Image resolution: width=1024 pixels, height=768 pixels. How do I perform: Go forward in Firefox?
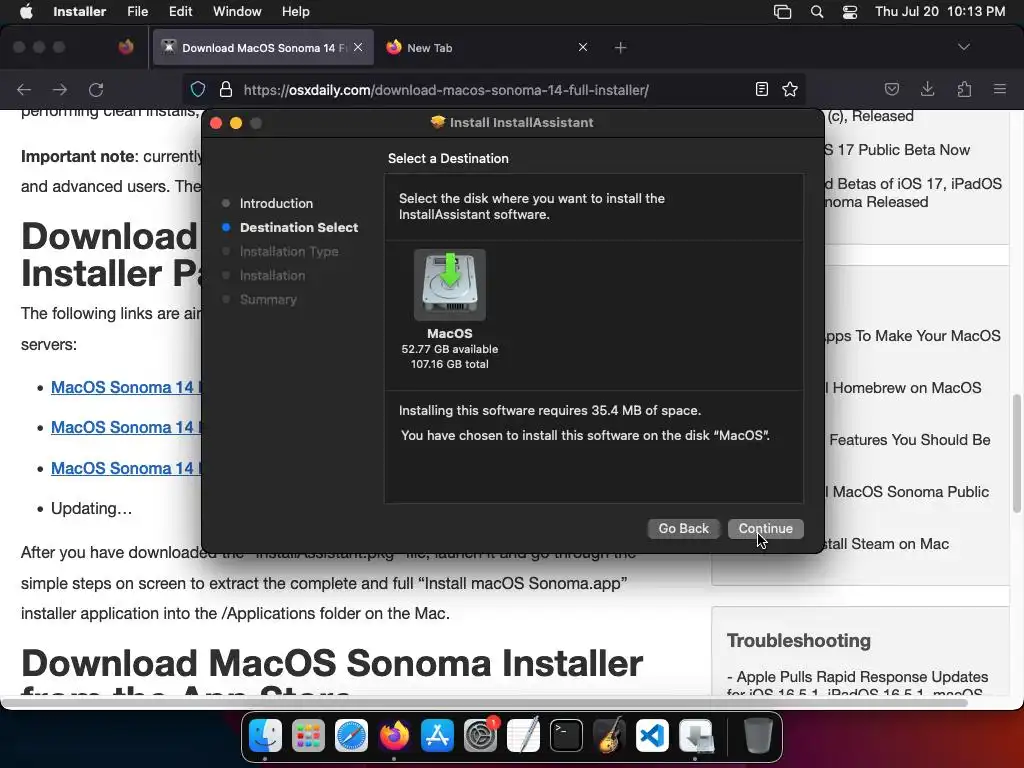(59, 89)
